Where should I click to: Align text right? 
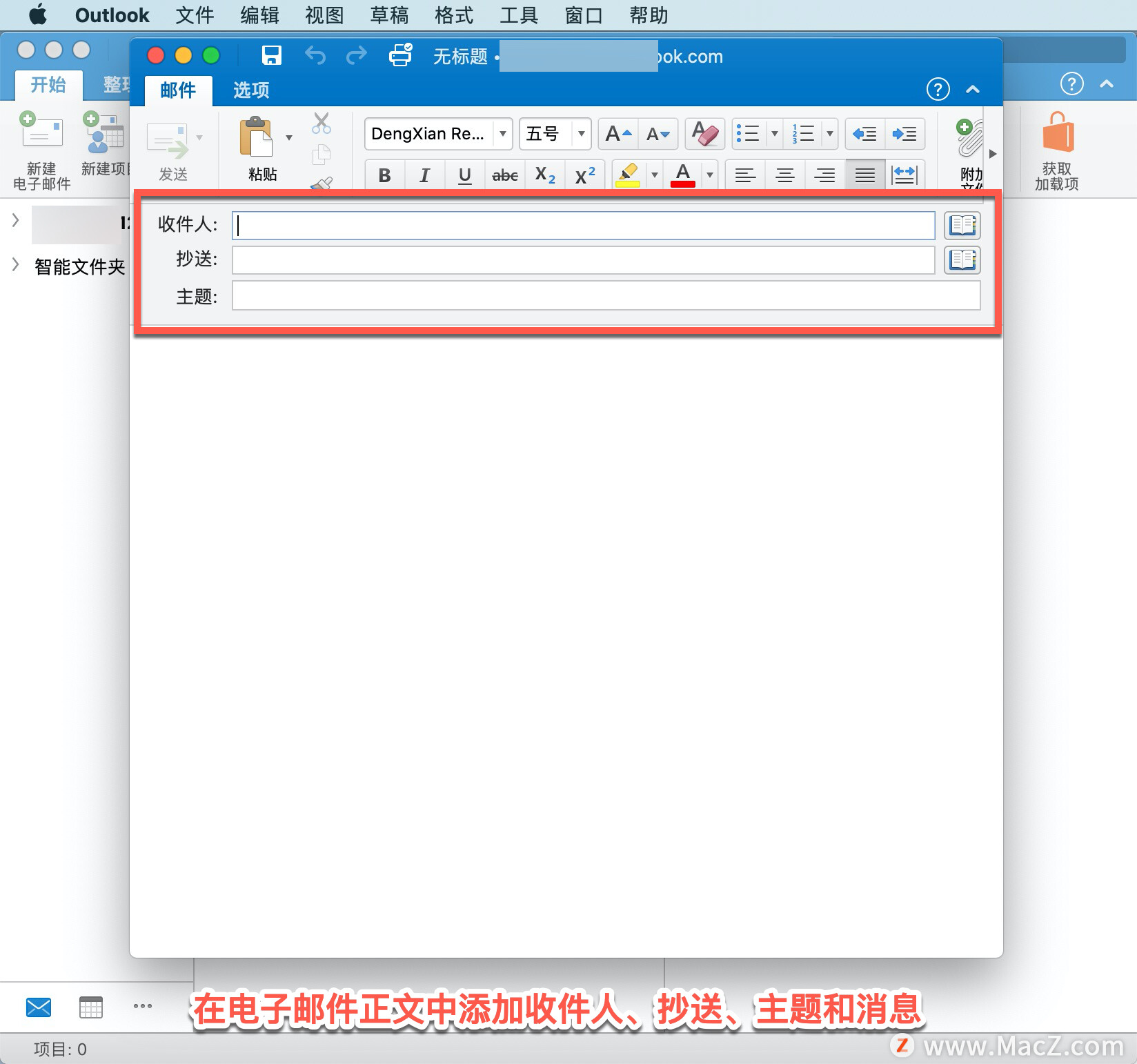click(x=824, y=175)
